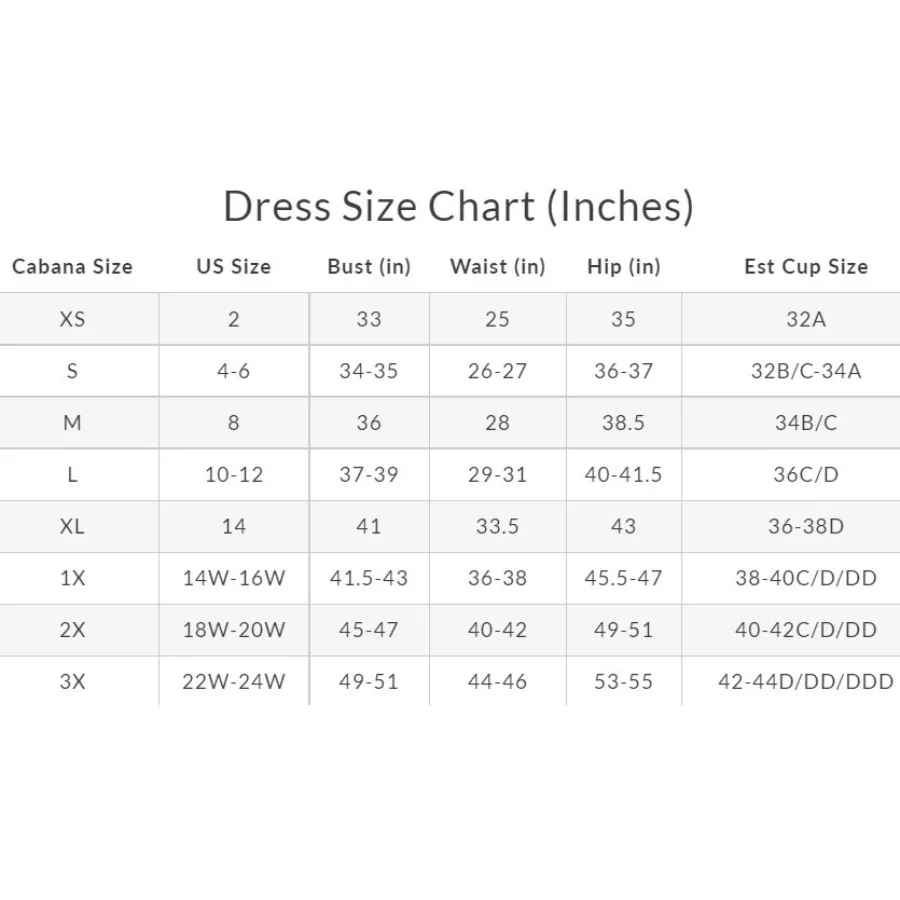900x900 pixels.
Task: Click the XS size row label
Action: (72, 319)
